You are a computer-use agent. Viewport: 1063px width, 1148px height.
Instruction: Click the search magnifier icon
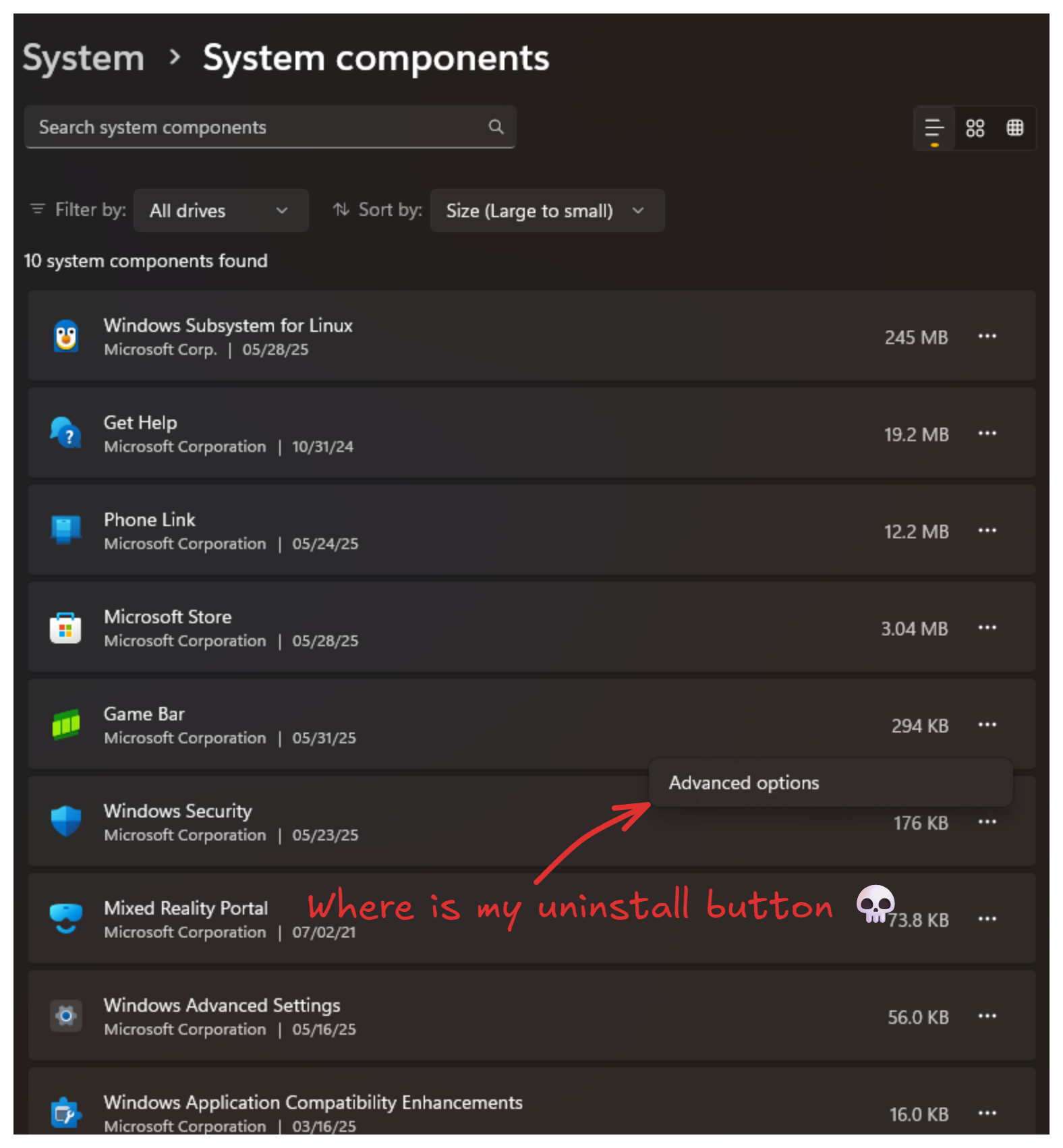(x=496, y=127)
